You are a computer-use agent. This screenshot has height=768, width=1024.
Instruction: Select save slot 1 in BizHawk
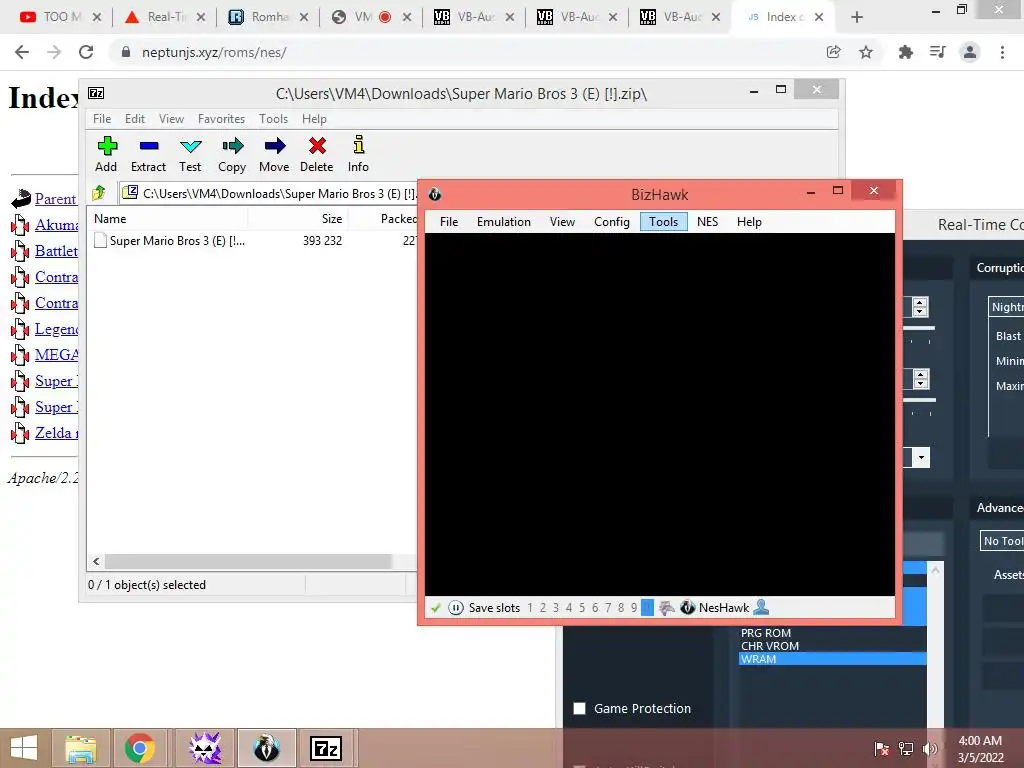pos(530,608)
